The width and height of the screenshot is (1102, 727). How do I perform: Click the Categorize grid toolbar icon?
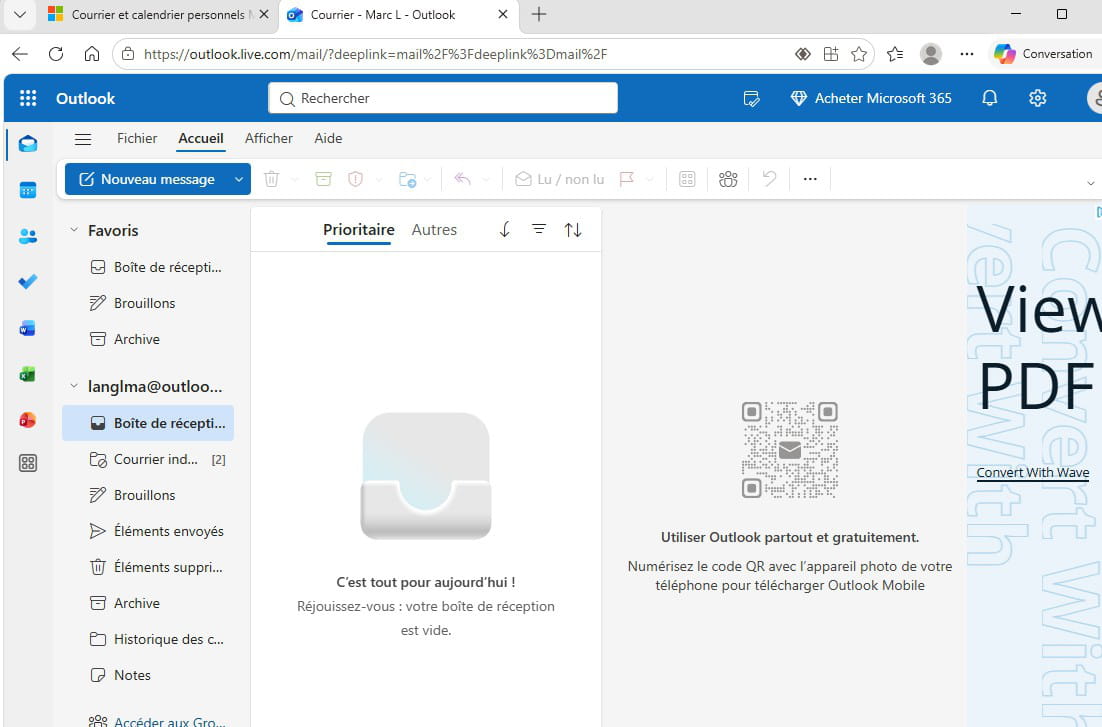point(687,179)
